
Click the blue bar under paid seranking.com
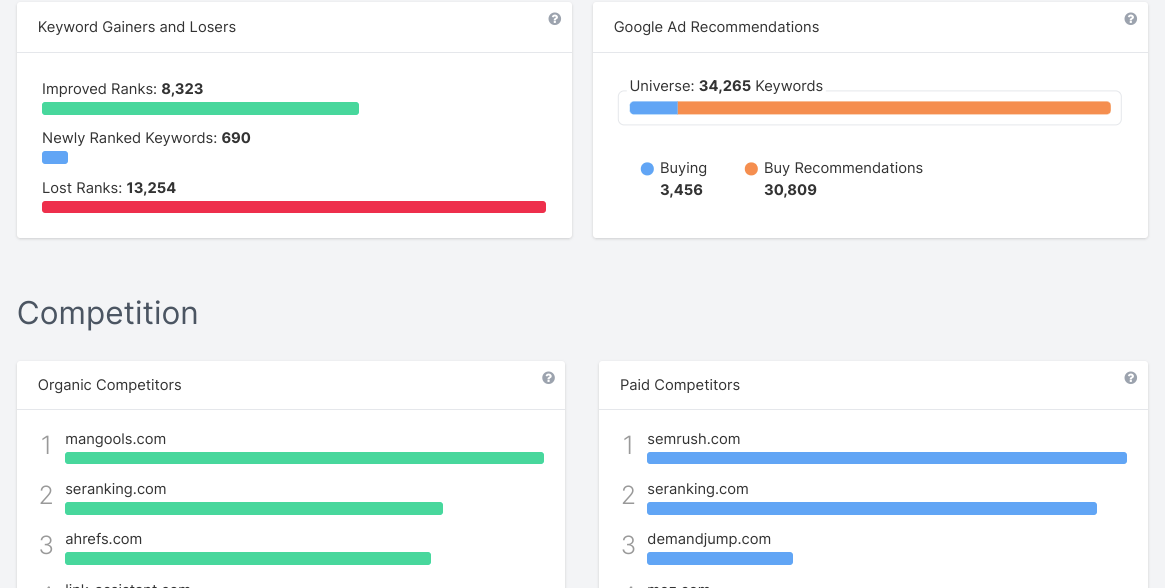point(872,508)
